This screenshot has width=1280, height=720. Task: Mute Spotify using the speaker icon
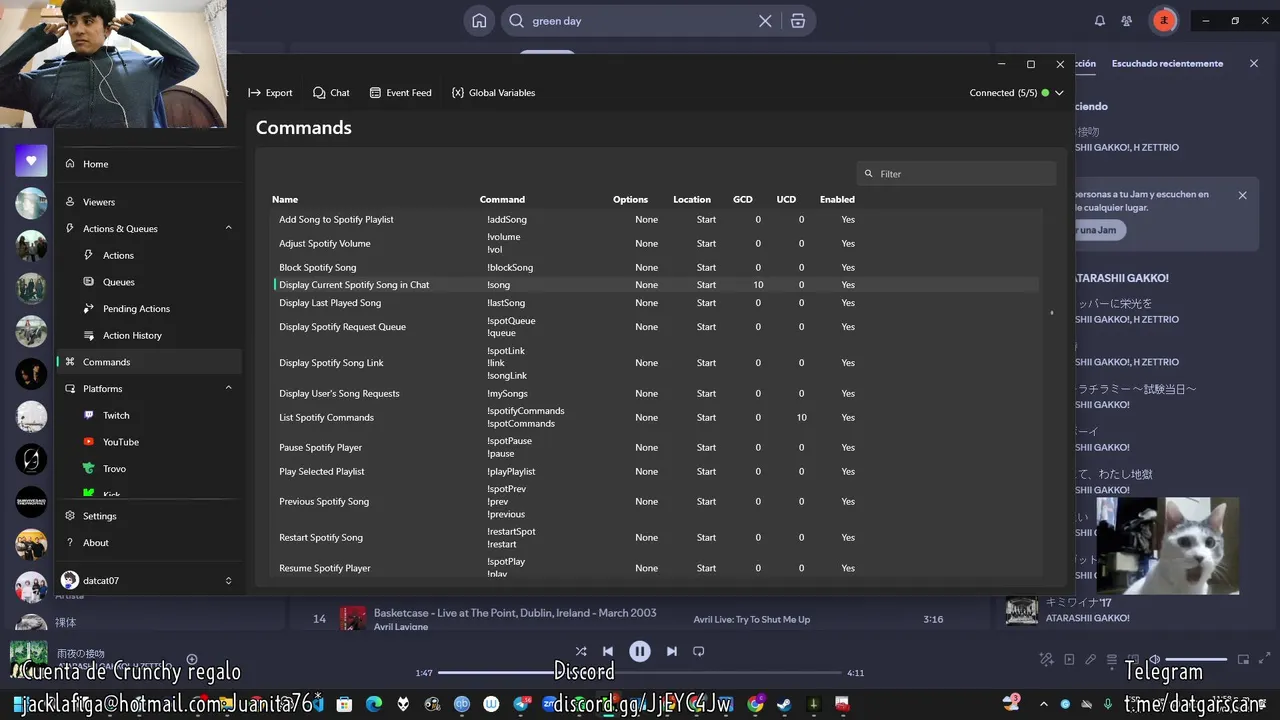pyautogui.click(x=1154, y=659)
